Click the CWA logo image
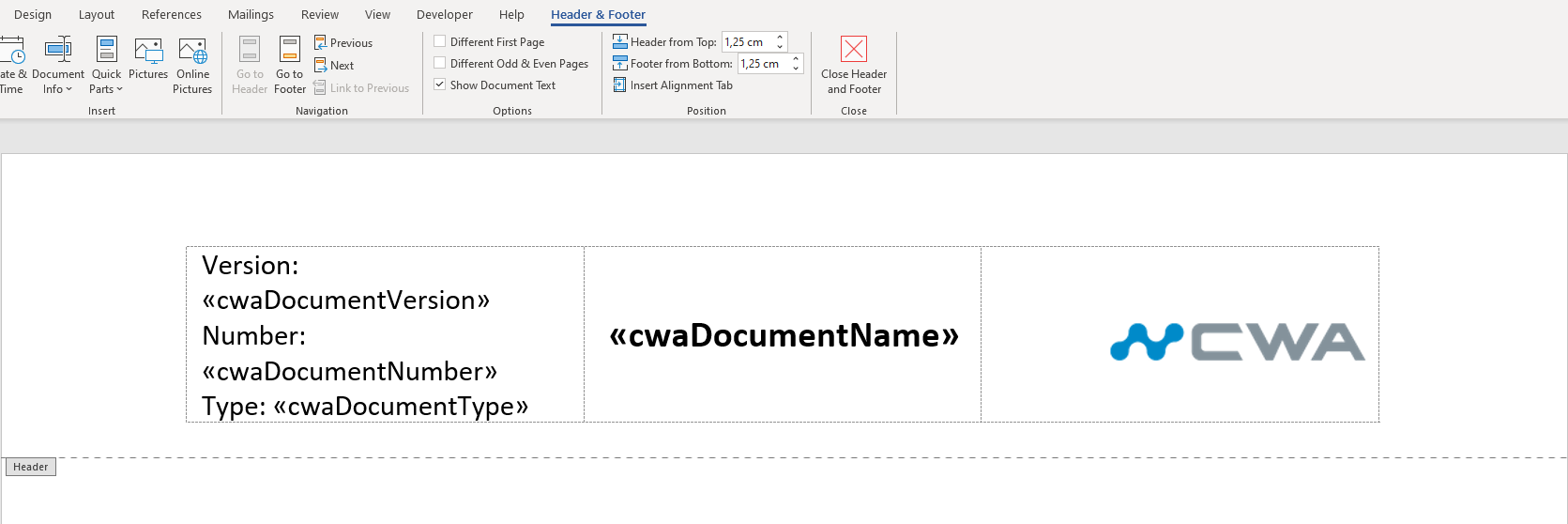 (x=1237, y=342)
